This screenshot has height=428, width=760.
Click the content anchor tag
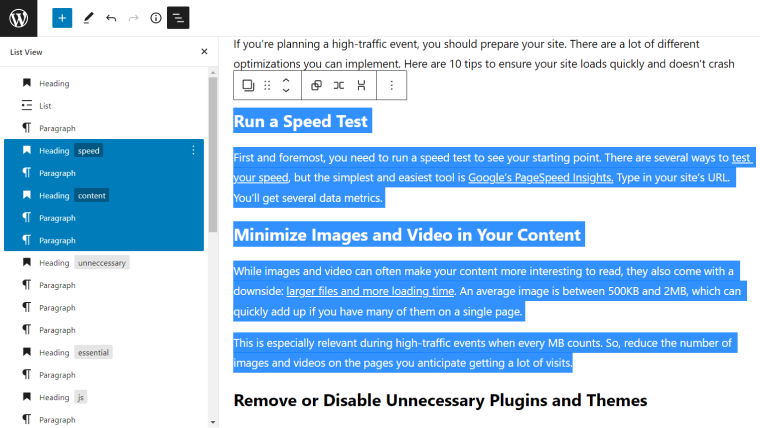point(92,195)
